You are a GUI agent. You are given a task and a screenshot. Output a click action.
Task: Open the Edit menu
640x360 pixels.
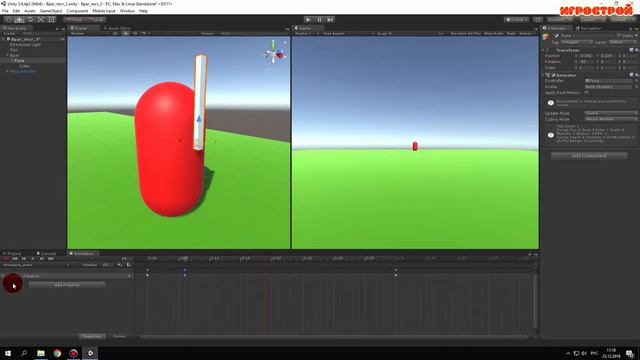pyautogui.click(x=16, y=11)
